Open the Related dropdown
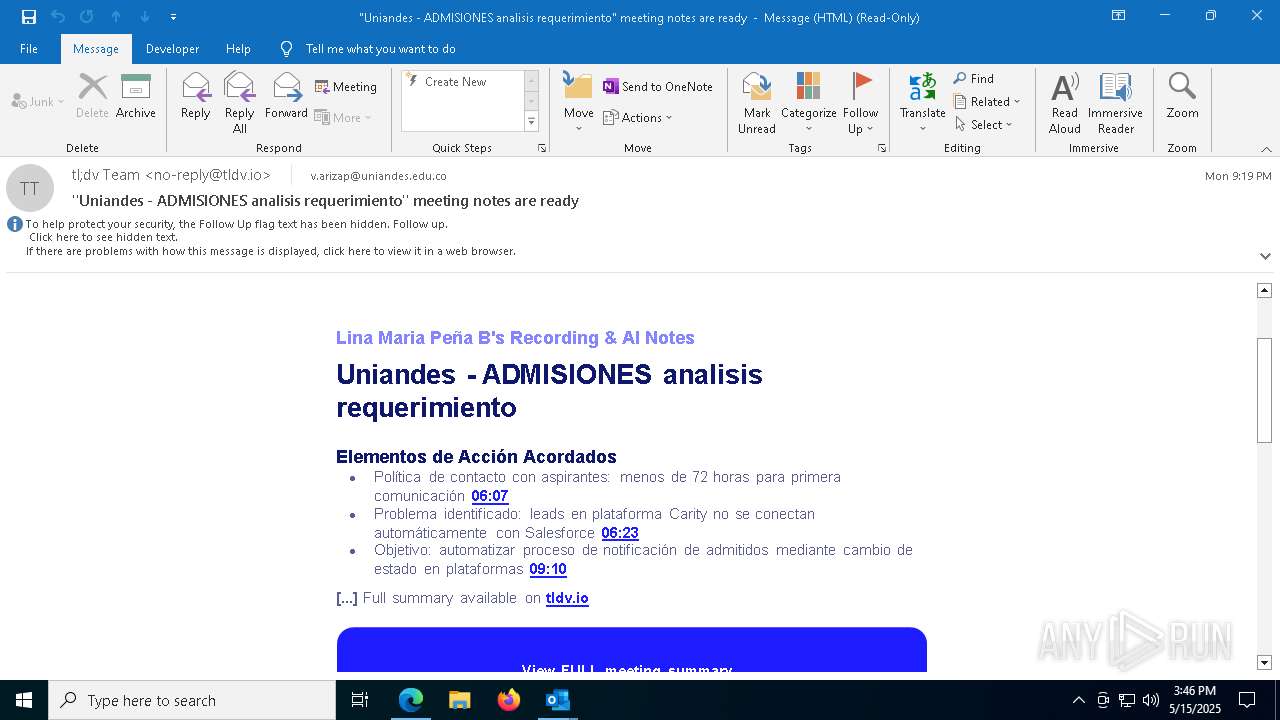Viewport: 1280px width, 720px height. click(x=987, y=102)
